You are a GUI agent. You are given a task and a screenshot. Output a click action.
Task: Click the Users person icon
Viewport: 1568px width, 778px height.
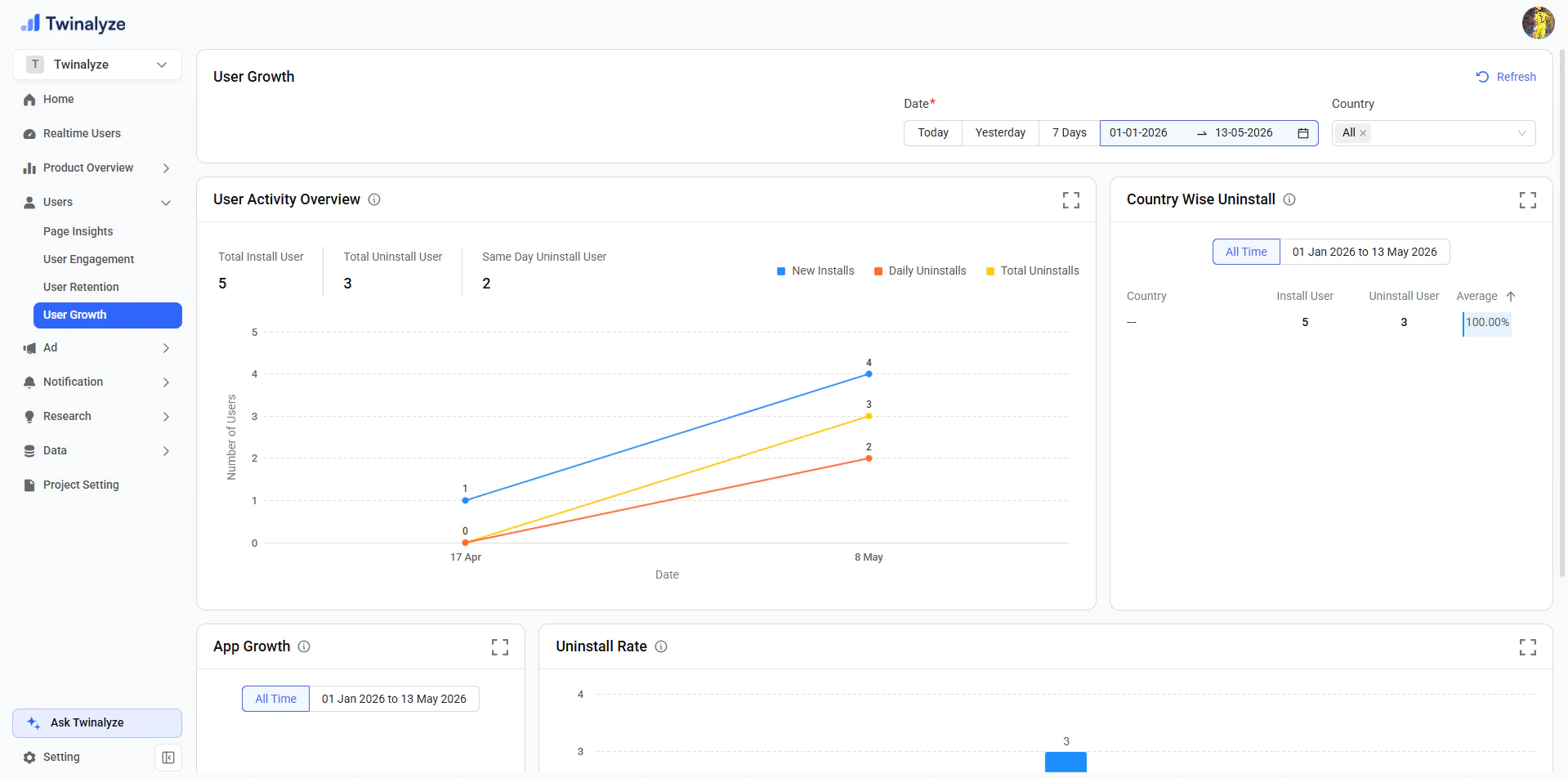point(29,203)
